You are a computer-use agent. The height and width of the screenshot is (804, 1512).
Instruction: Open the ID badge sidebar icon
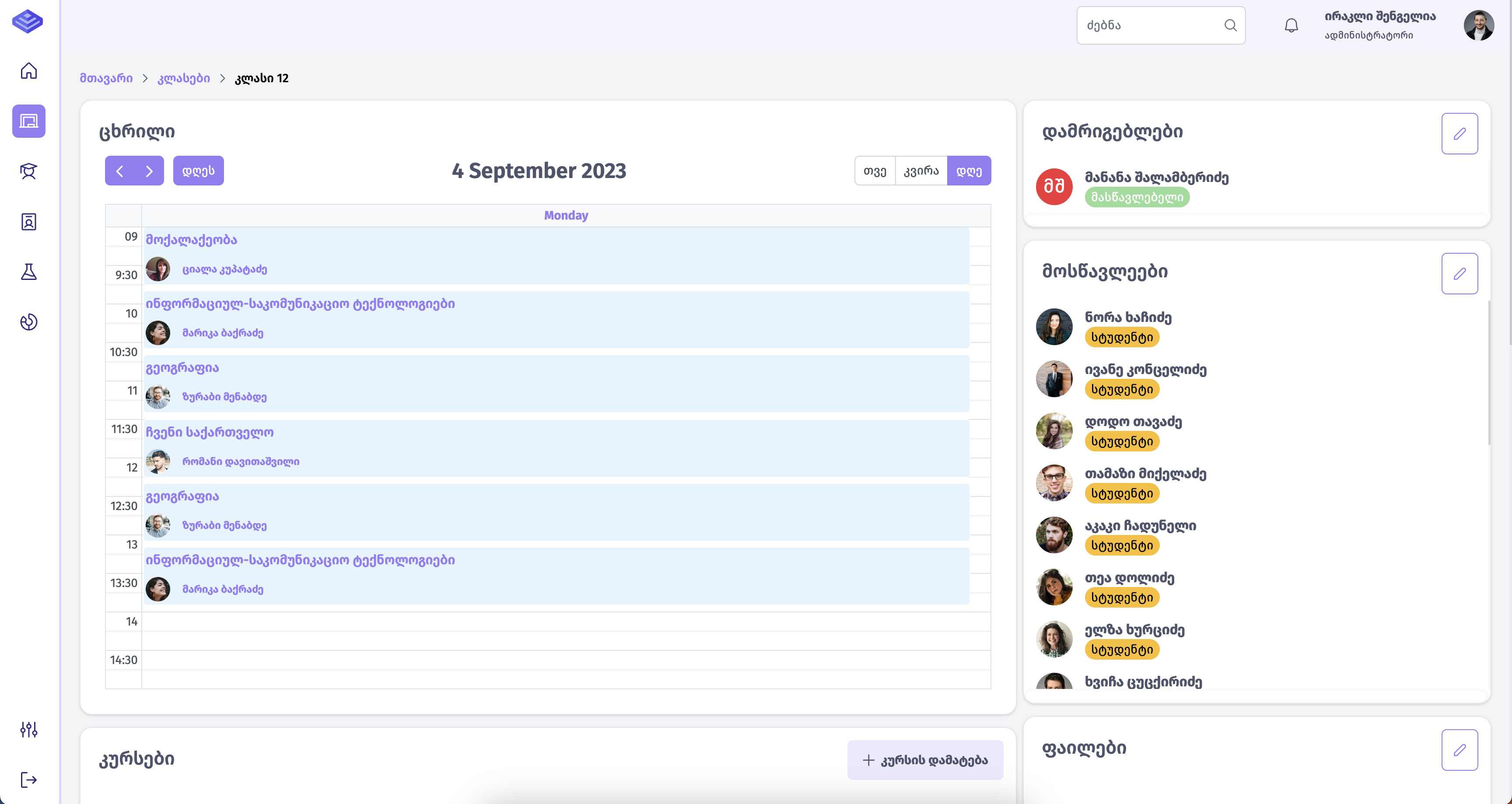tap(29, 222)
